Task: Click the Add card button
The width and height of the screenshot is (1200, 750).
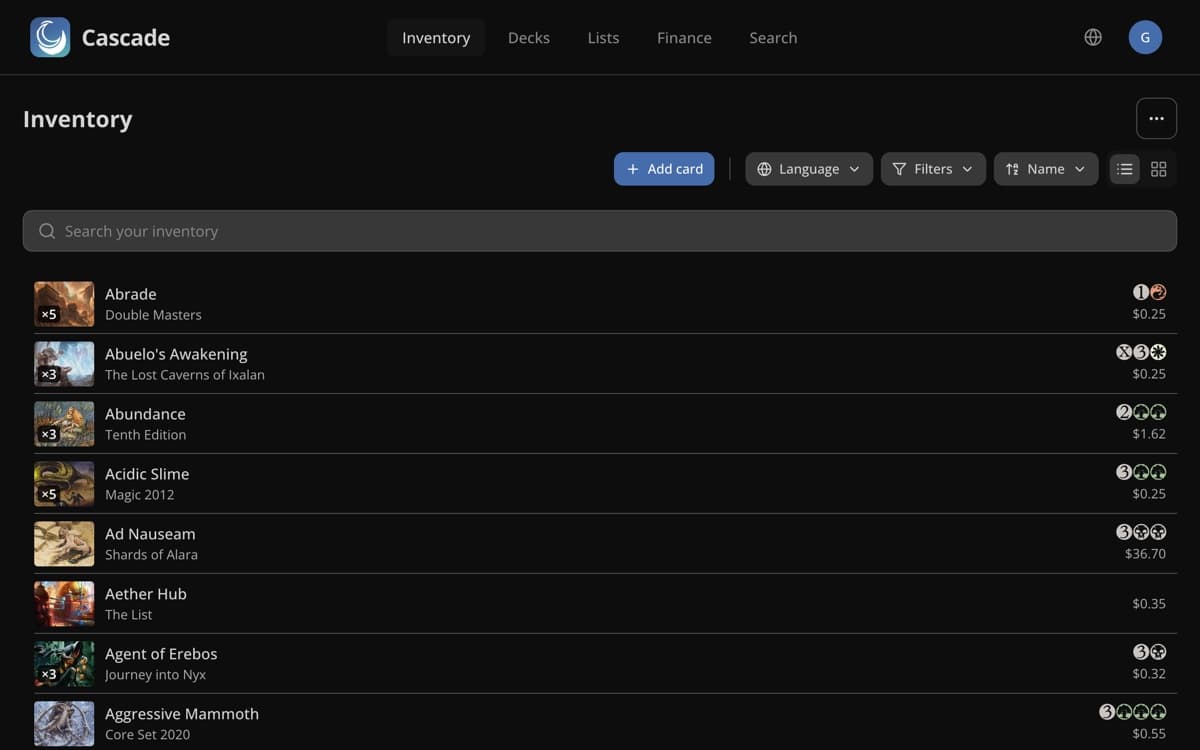Action: [664, 169]
